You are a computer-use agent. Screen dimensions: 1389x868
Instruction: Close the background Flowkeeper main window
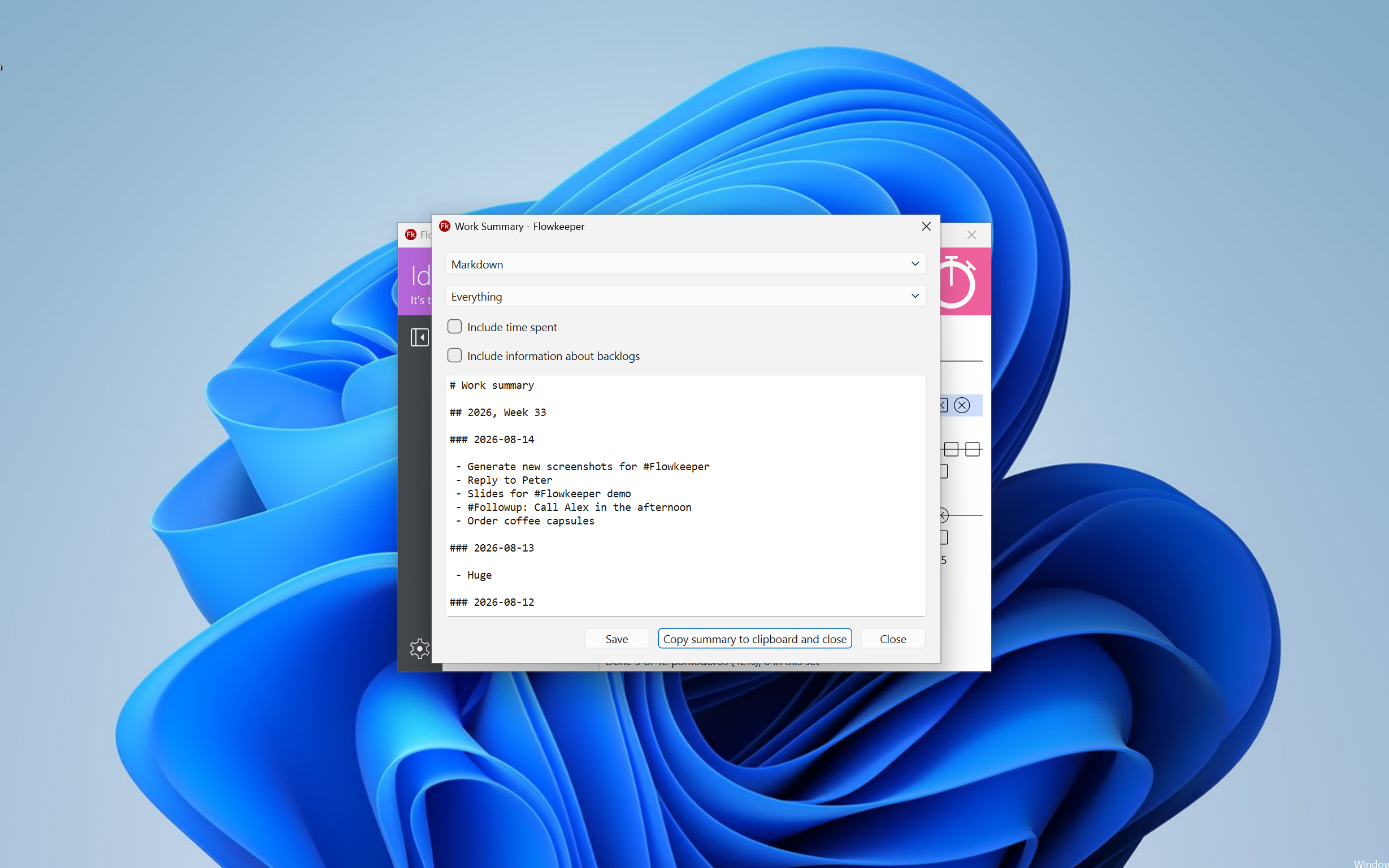click(971, 235)
